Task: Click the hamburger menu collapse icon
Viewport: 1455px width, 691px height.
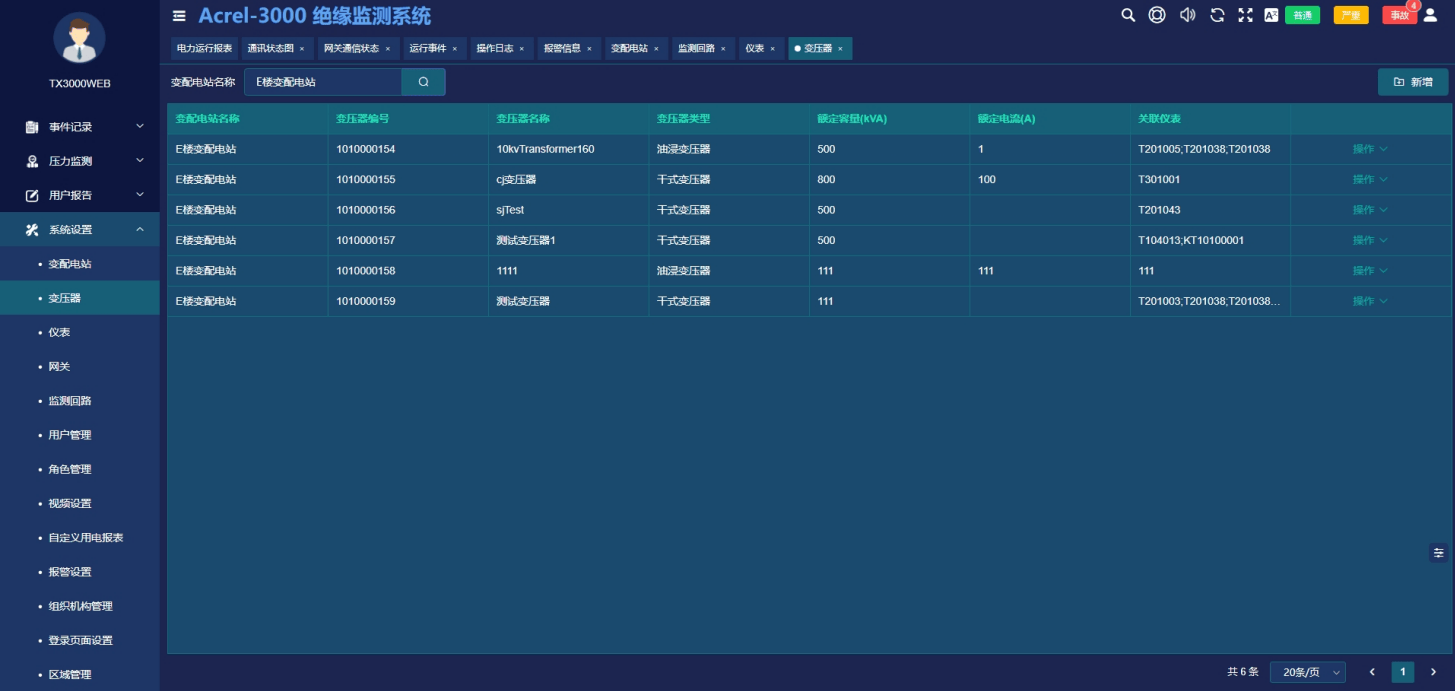Action: (179, 16)
